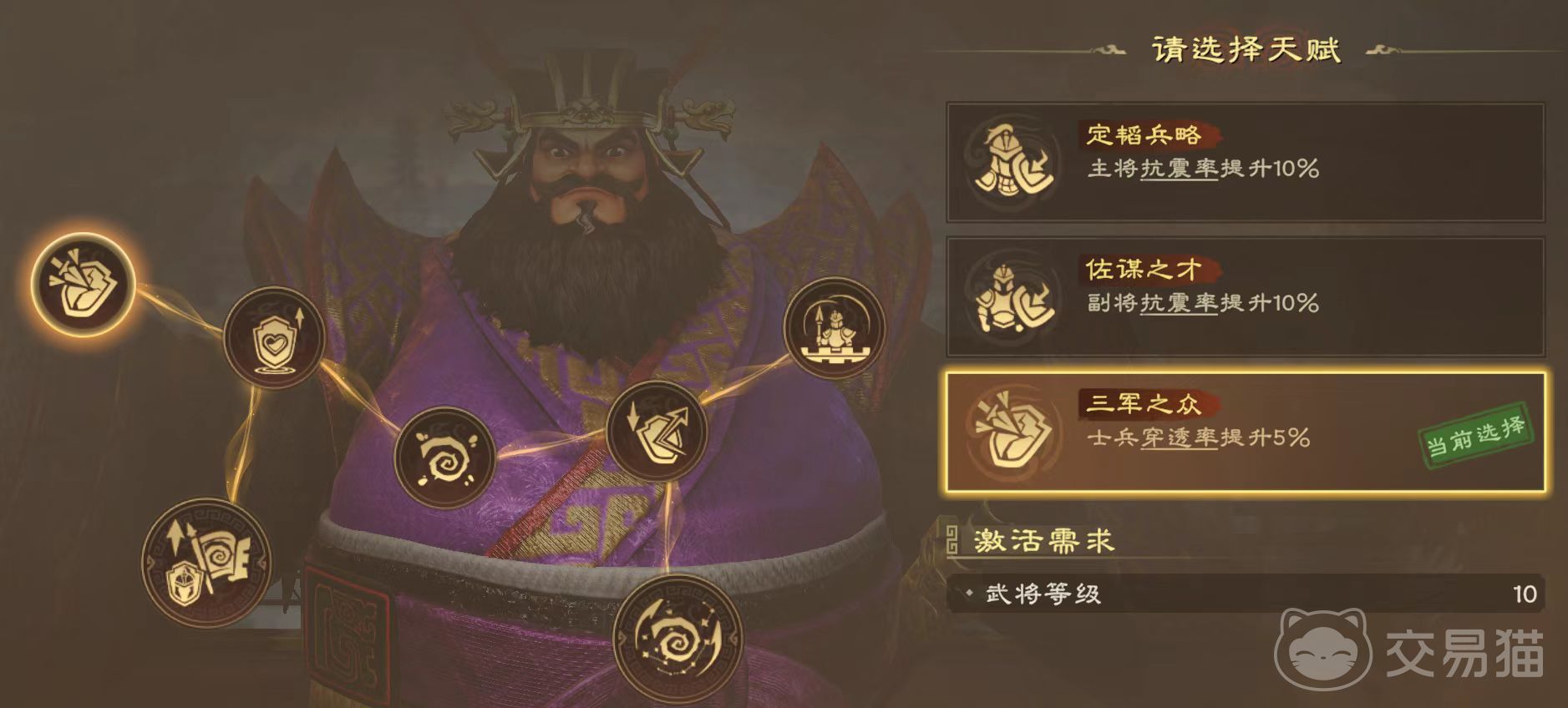
Task: Click the 激活需求 section header
Action: pos(1043,541)
